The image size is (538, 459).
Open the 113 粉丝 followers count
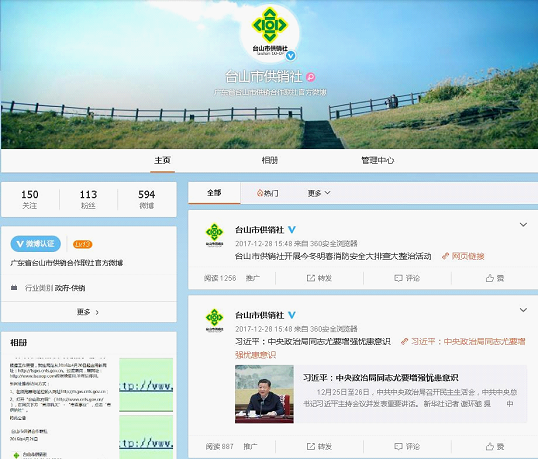coord(88,199)
